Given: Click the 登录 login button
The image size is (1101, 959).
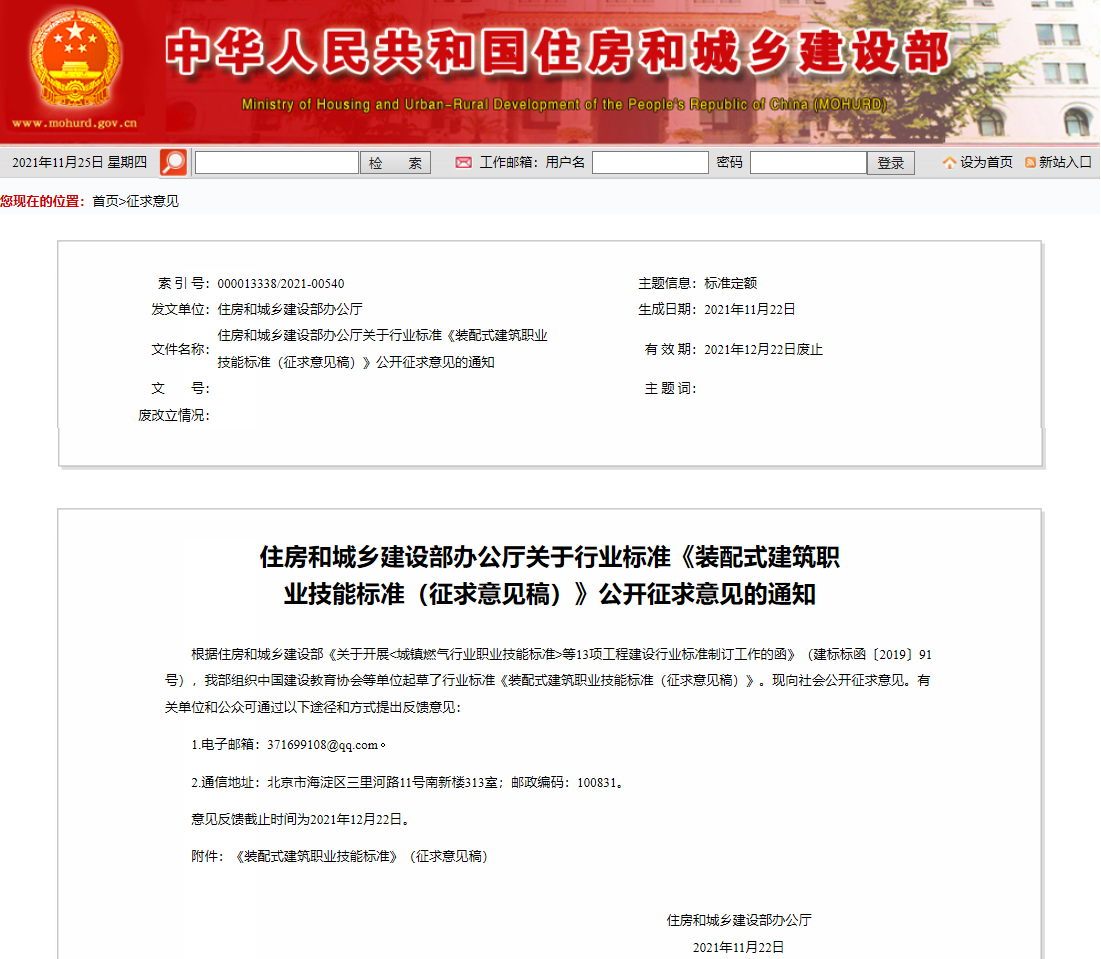Looking at the screenshot, I should tap(890, 163).
